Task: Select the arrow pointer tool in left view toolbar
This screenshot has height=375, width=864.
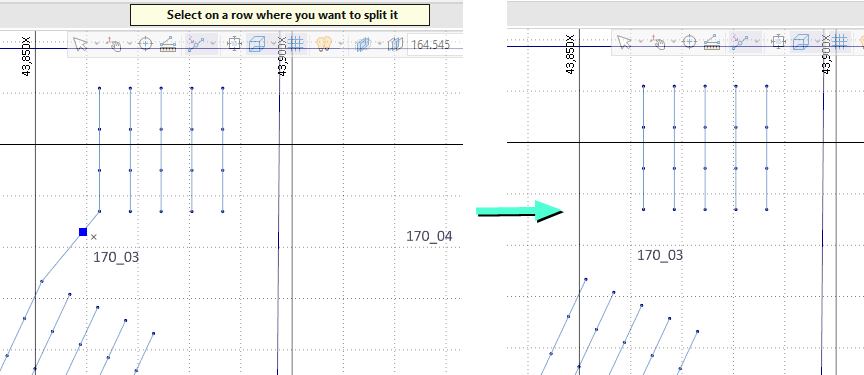Action: click(80, 44)
